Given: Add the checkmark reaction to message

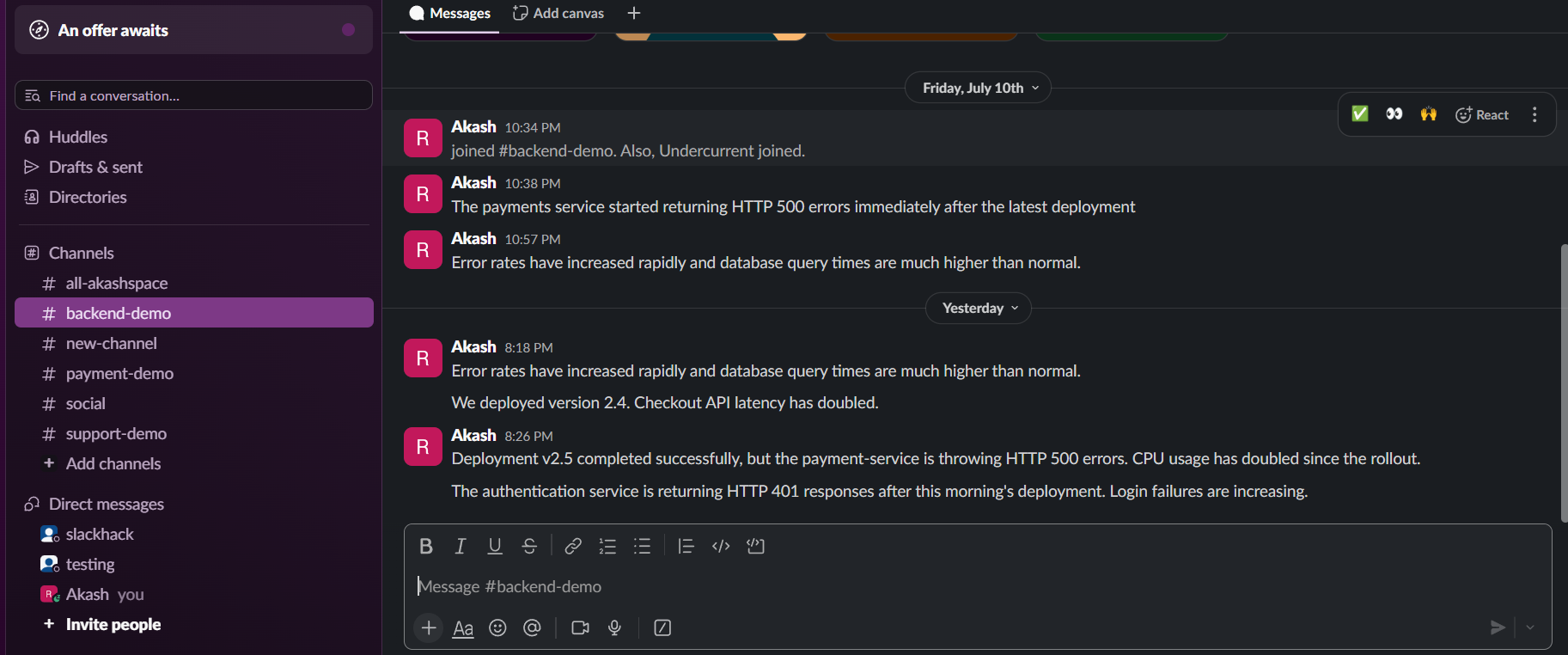Looking at the screenshot, I should tap(1360, 114).
